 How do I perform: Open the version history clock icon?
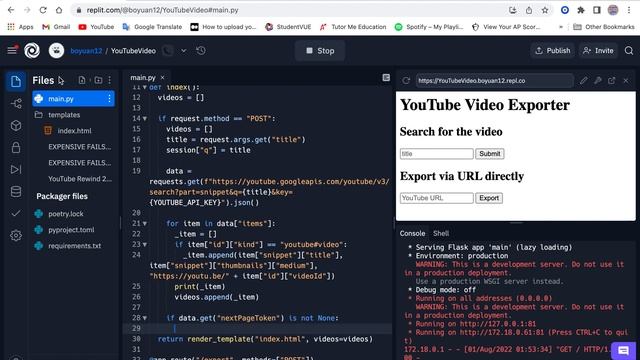tap(201, 51)
